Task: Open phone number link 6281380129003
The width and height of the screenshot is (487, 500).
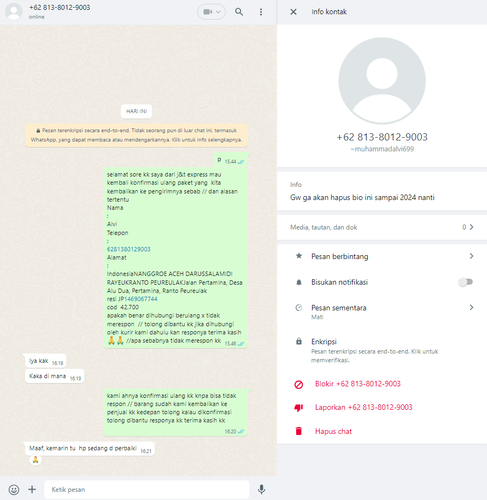Action: (x=129, y=249)
